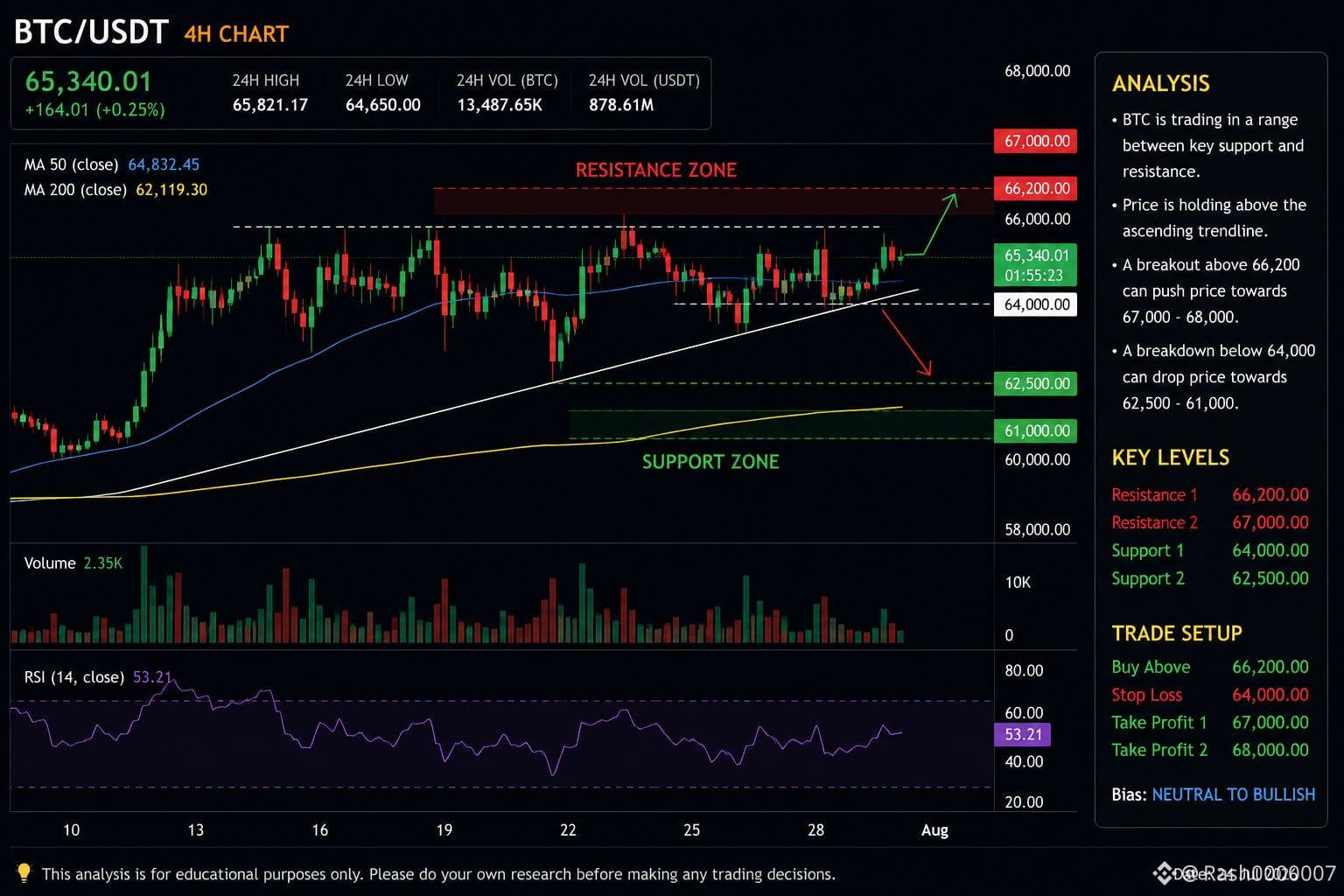
Task: Click the 80.00 label on the RSI axis
Action: coord(1024,671)
